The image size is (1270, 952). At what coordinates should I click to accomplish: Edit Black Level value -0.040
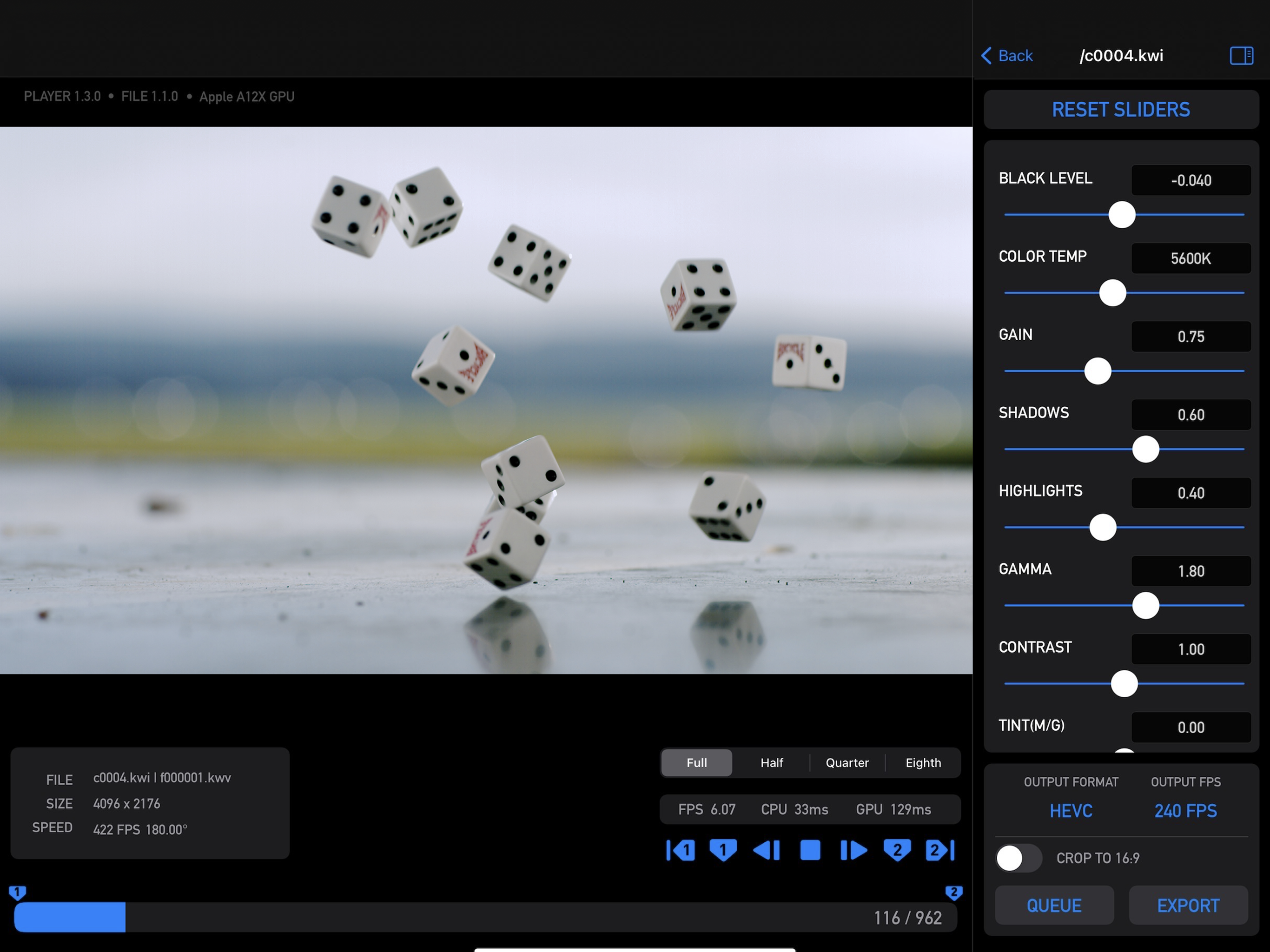pyautogui.click(x=1191, y=180)
